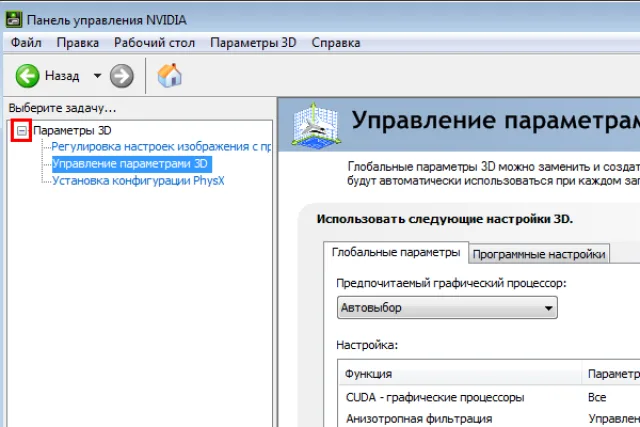Open the Автовыбор graphics processor dropdown

coord(447,307)
